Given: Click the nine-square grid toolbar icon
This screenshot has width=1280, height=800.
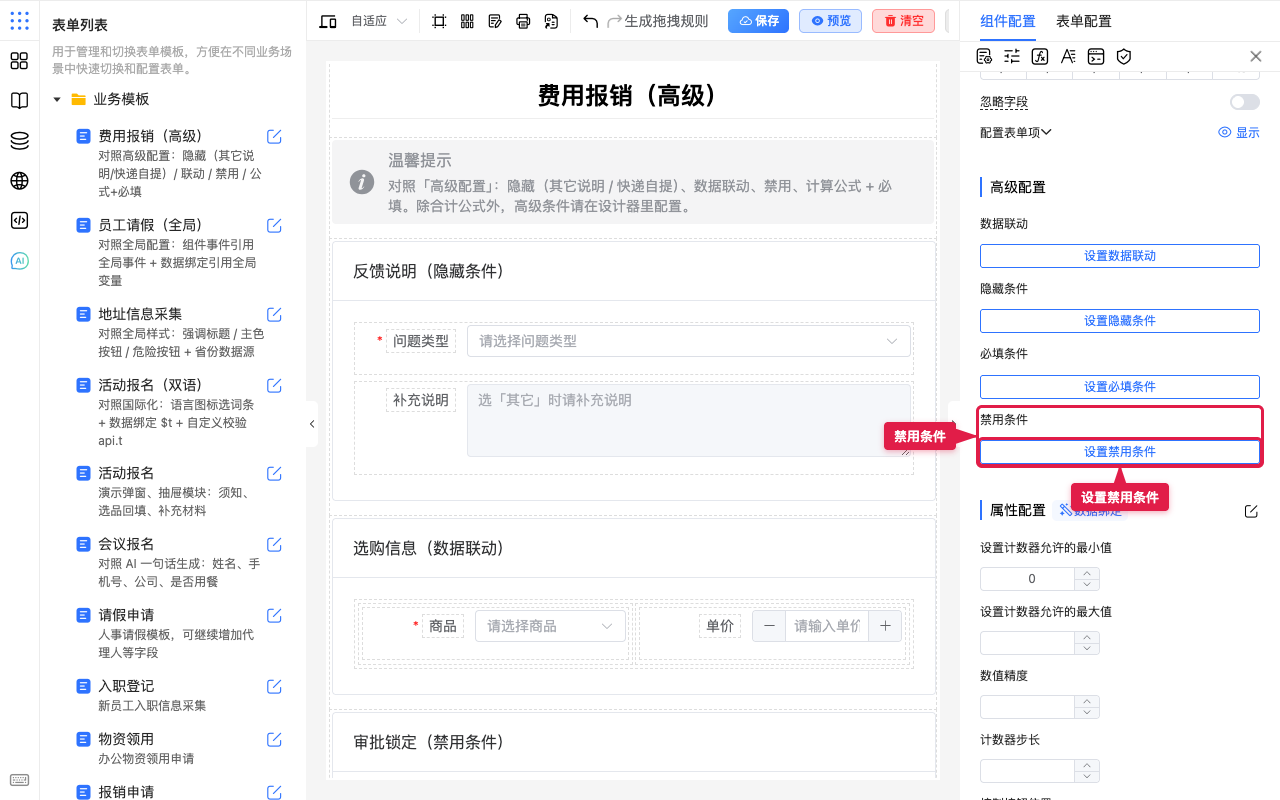Looking at the screenshot, I should point(467,21).
